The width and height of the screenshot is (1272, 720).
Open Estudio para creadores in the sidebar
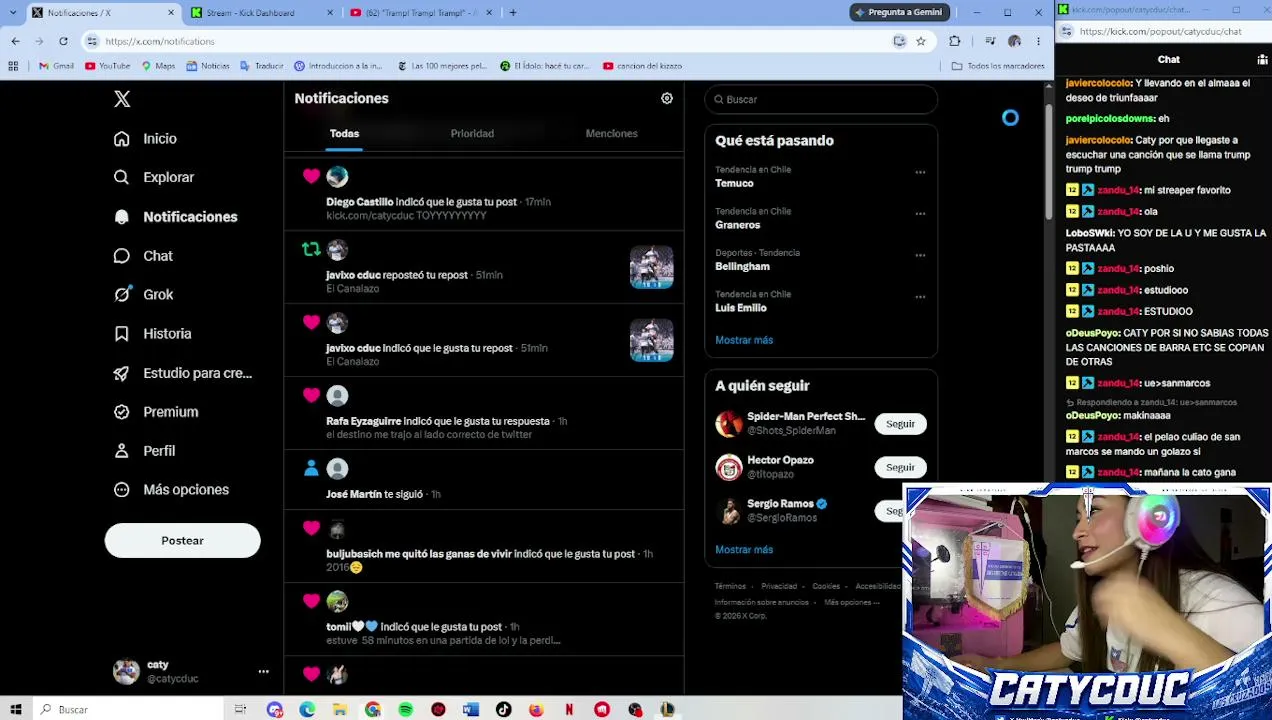pyautogui.click(x=183, y=373)
